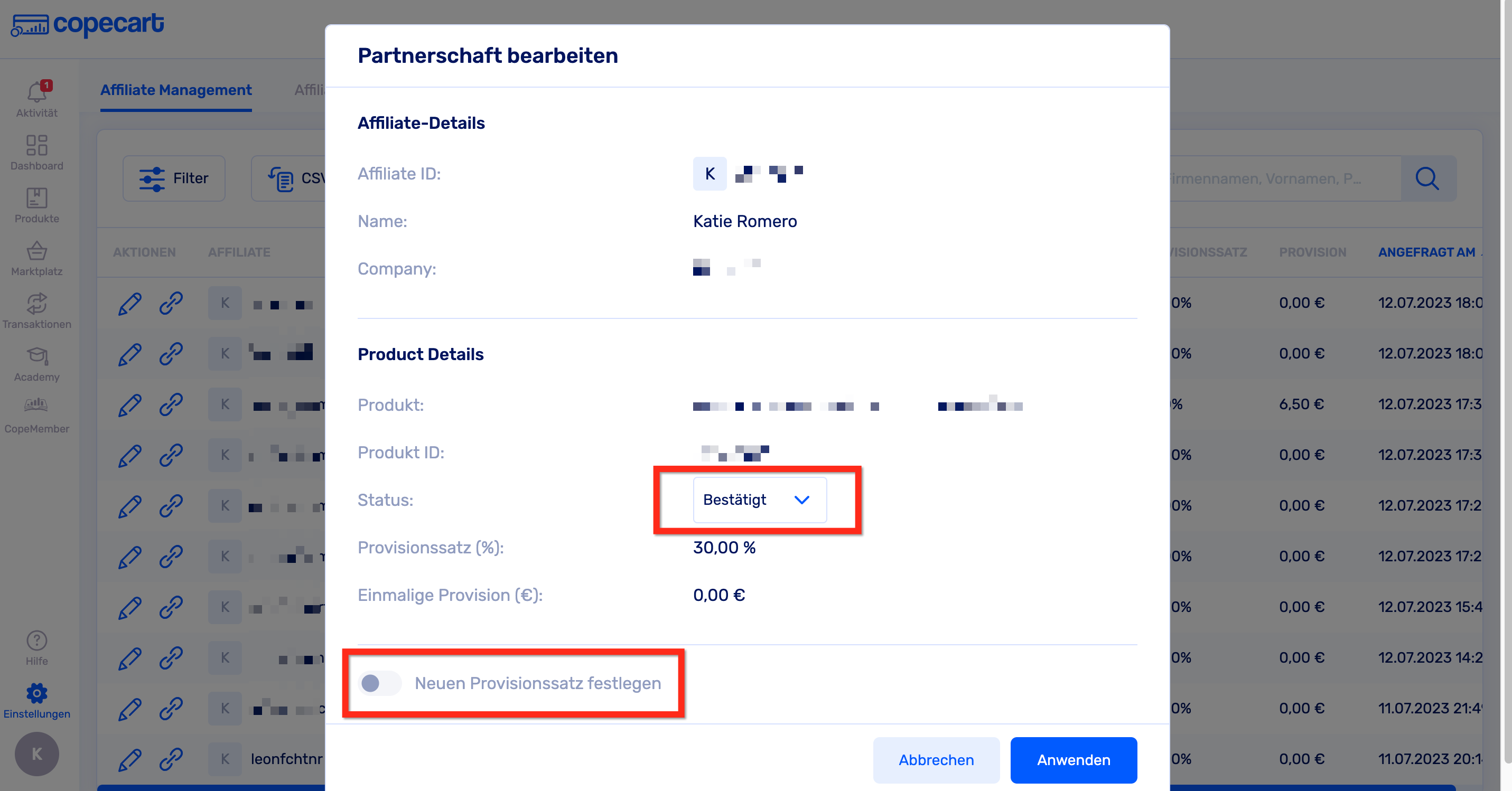The image size is (1512, 791).
Task: Open Transaktionen in the sidebar
Action: [x=36, y=304]
